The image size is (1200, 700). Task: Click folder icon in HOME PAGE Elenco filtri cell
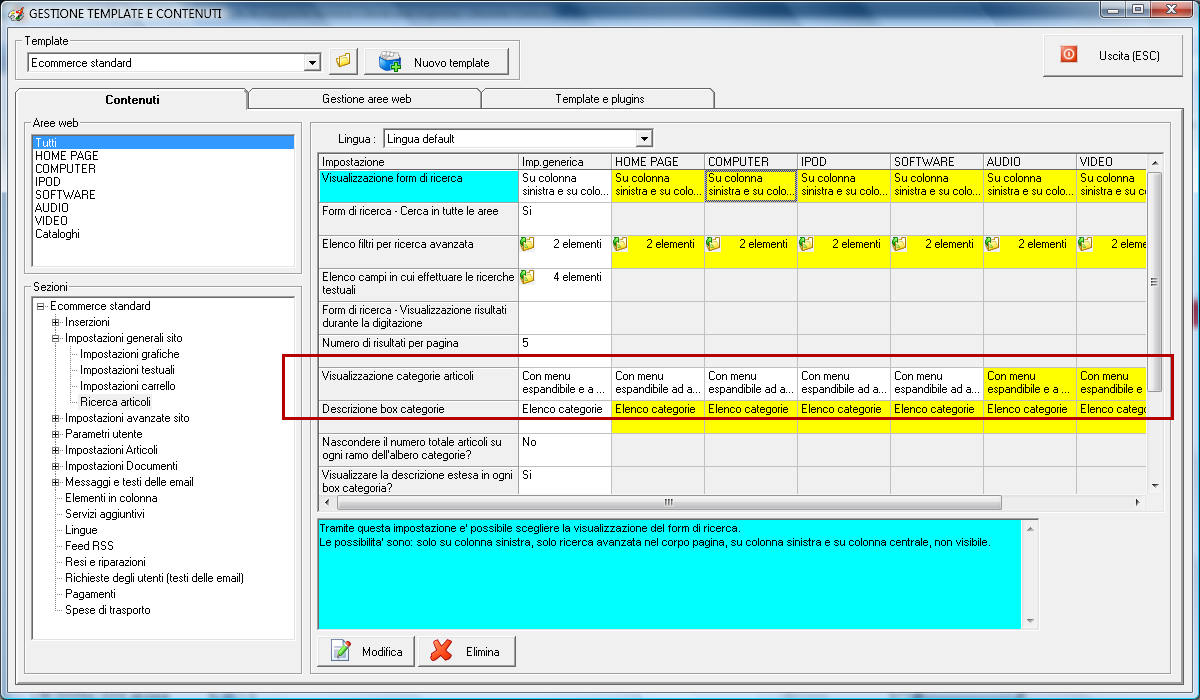[x=620, y=243]
